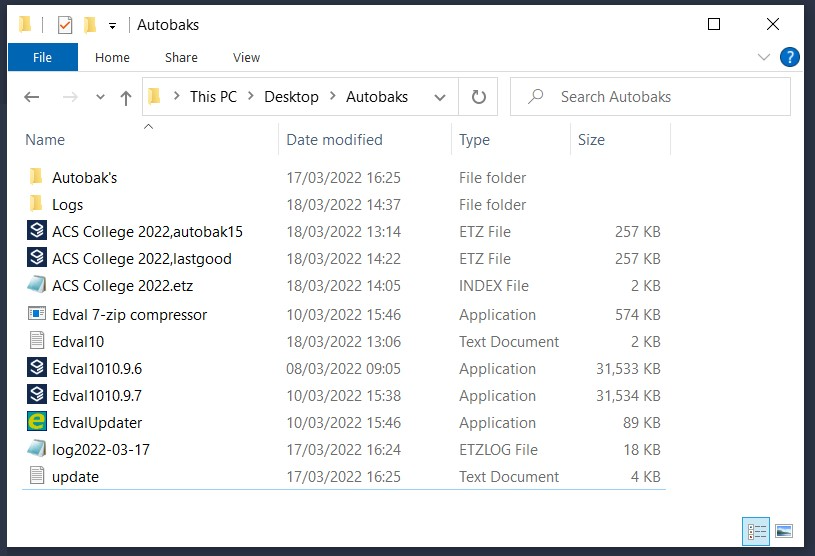Refresh the Autobaks folder view
This screenshot has height=556, width=815.
tap(478, 97)
